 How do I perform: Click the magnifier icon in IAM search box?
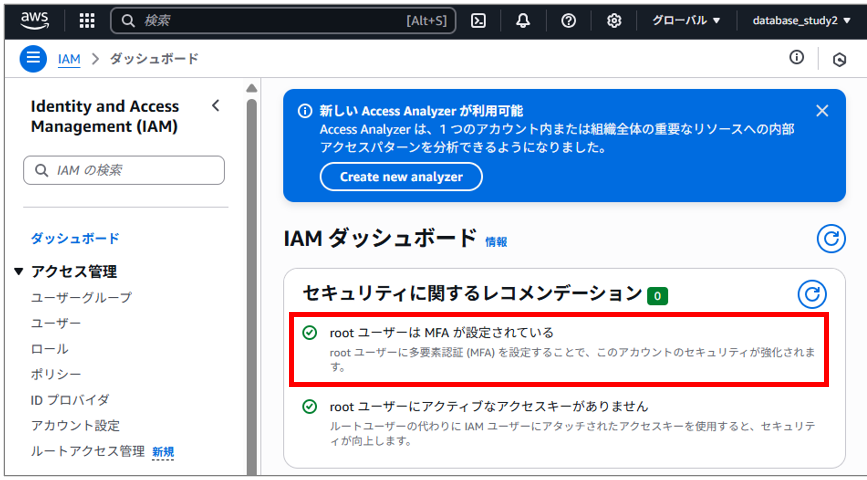click(x=41, y=170)
